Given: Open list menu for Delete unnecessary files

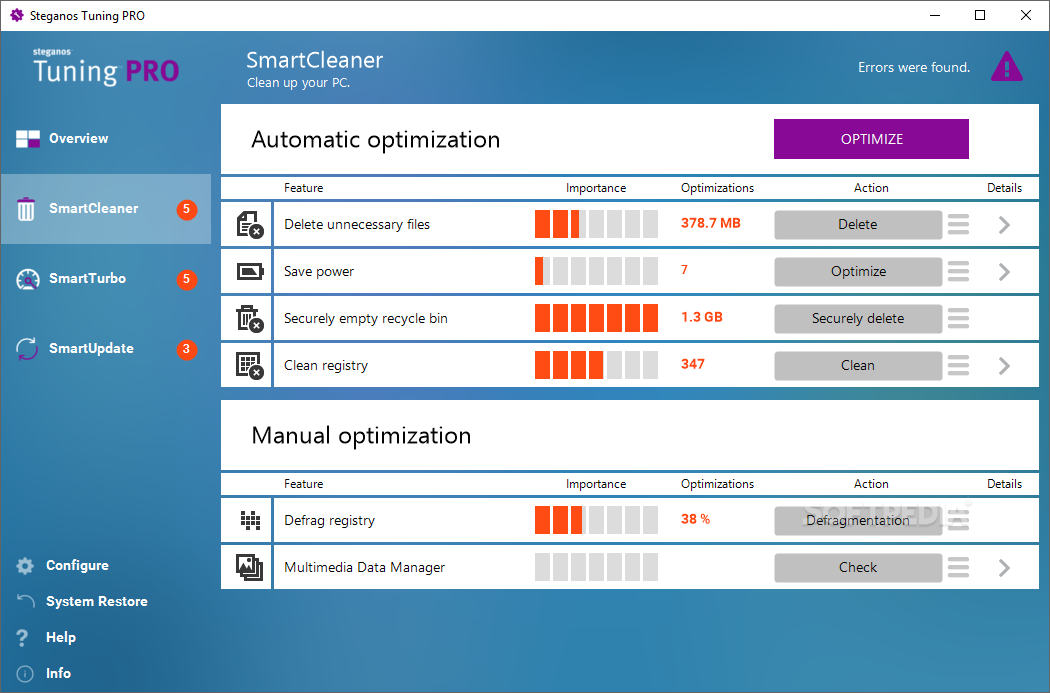Looking at the screenshot, I should (x=958, y=224).
